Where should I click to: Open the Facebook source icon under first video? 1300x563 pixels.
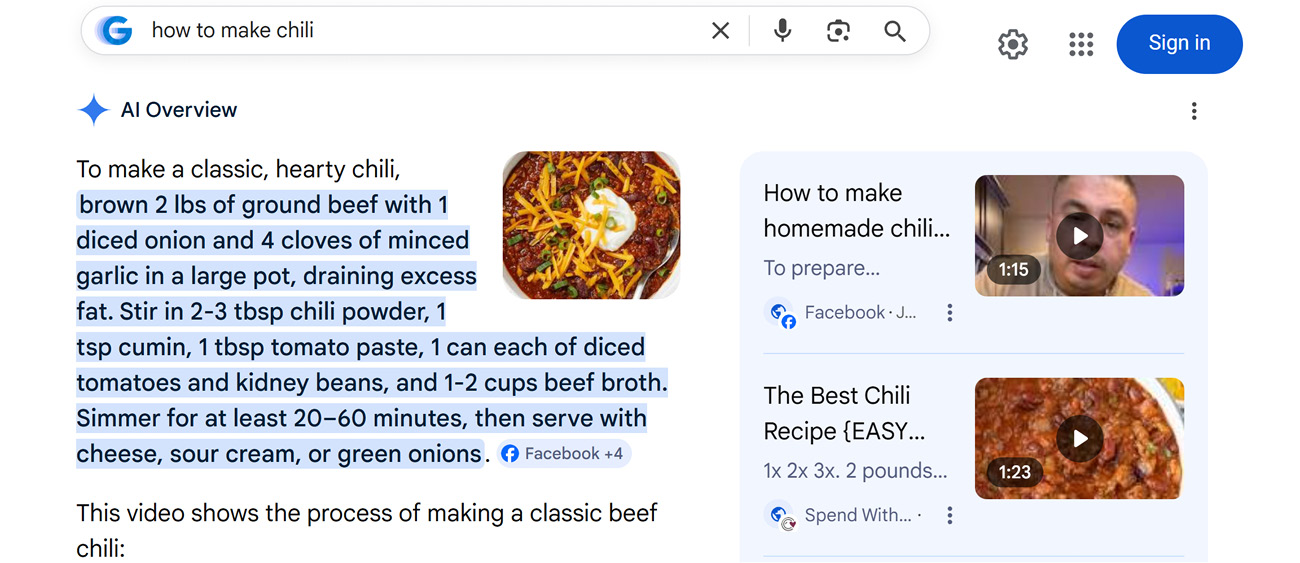point(780,313)
